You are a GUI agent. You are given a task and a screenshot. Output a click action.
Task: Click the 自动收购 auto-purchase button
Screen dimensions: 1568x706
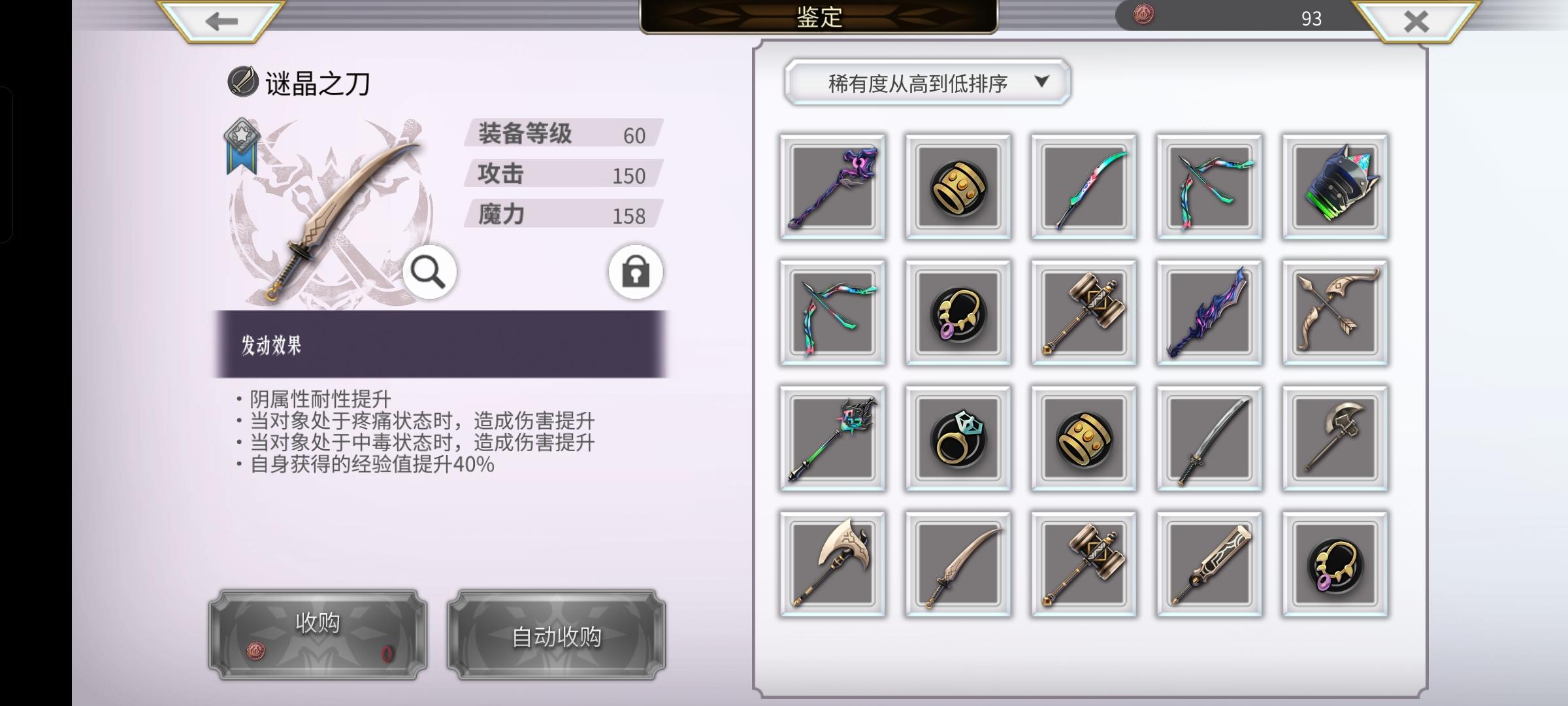pyautogui.click(x=556, y=635)
